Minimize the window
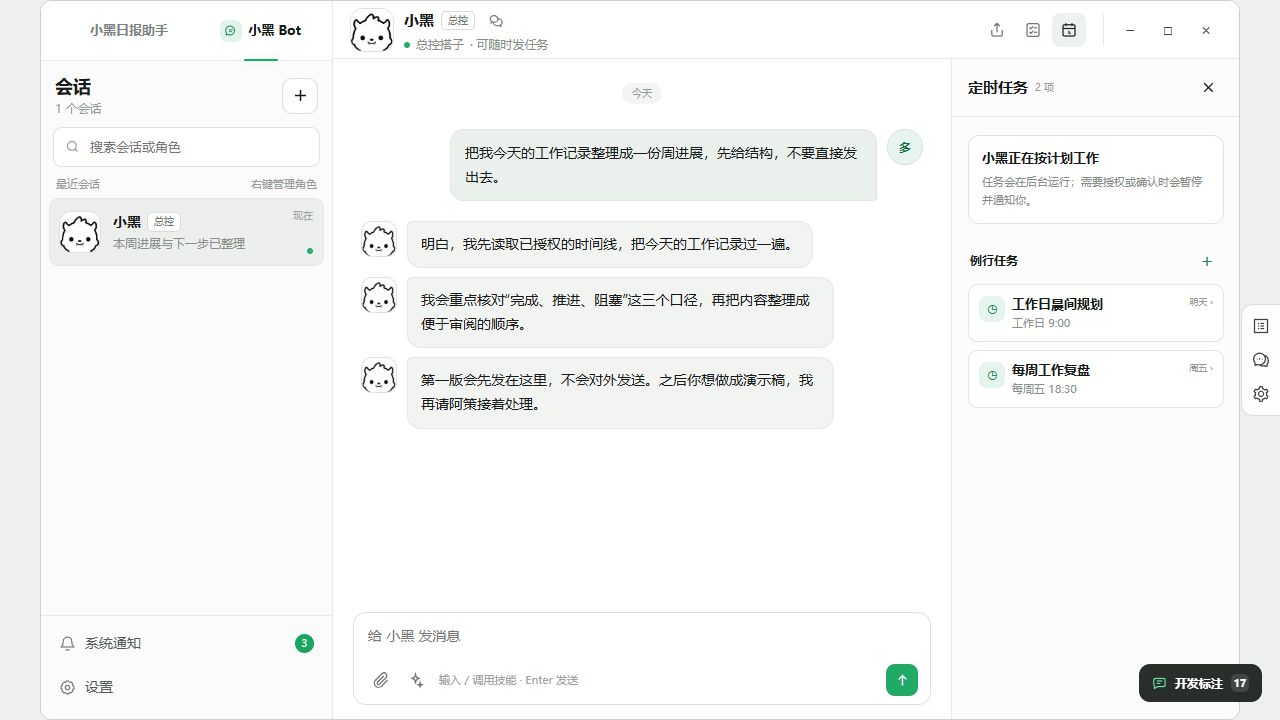This screenshot has width=1280, height=720. pos(1130,30)
